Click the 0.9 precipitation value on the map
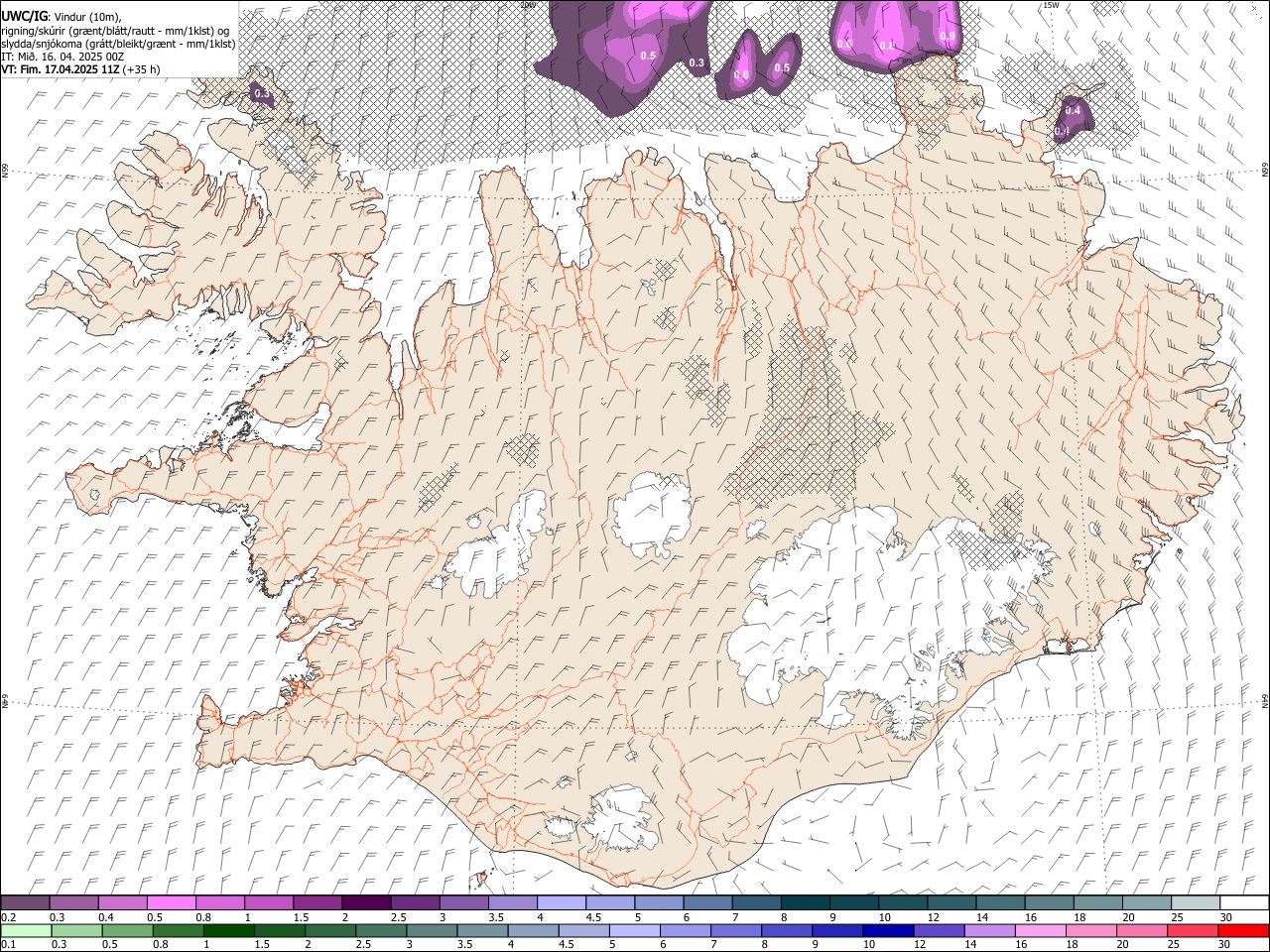 tap(947, 37)
